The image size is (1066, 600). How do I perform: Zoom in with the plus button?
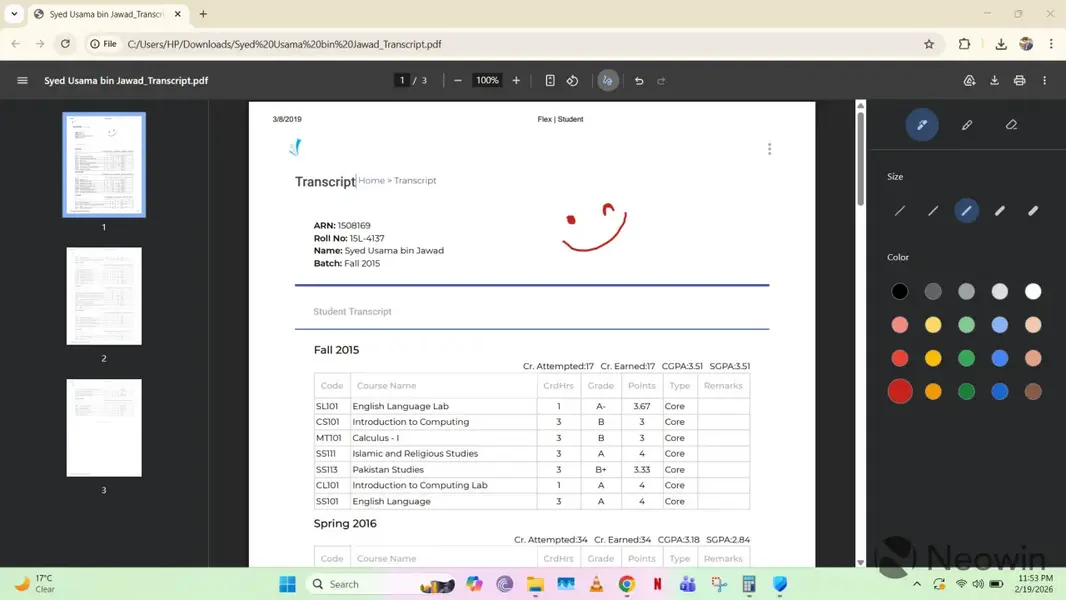[516, 81]
